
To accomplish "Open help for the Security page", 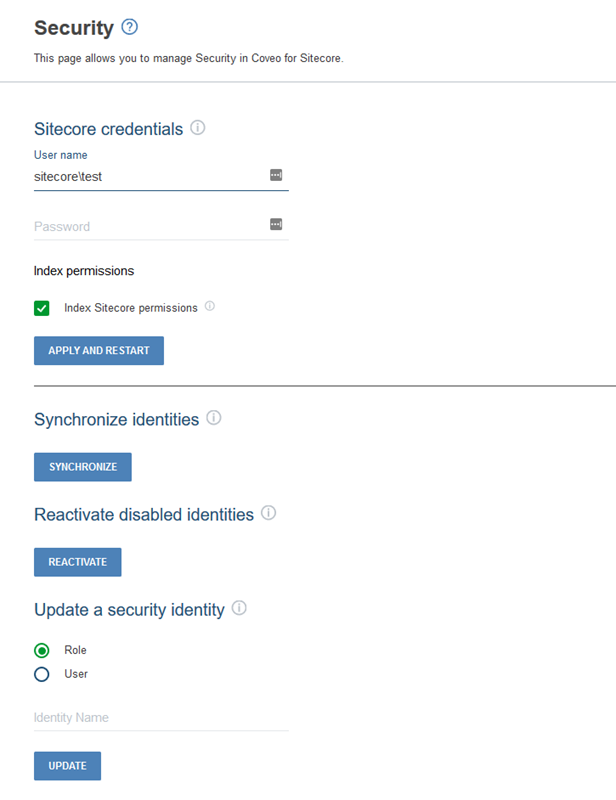I will coord(129,28).
